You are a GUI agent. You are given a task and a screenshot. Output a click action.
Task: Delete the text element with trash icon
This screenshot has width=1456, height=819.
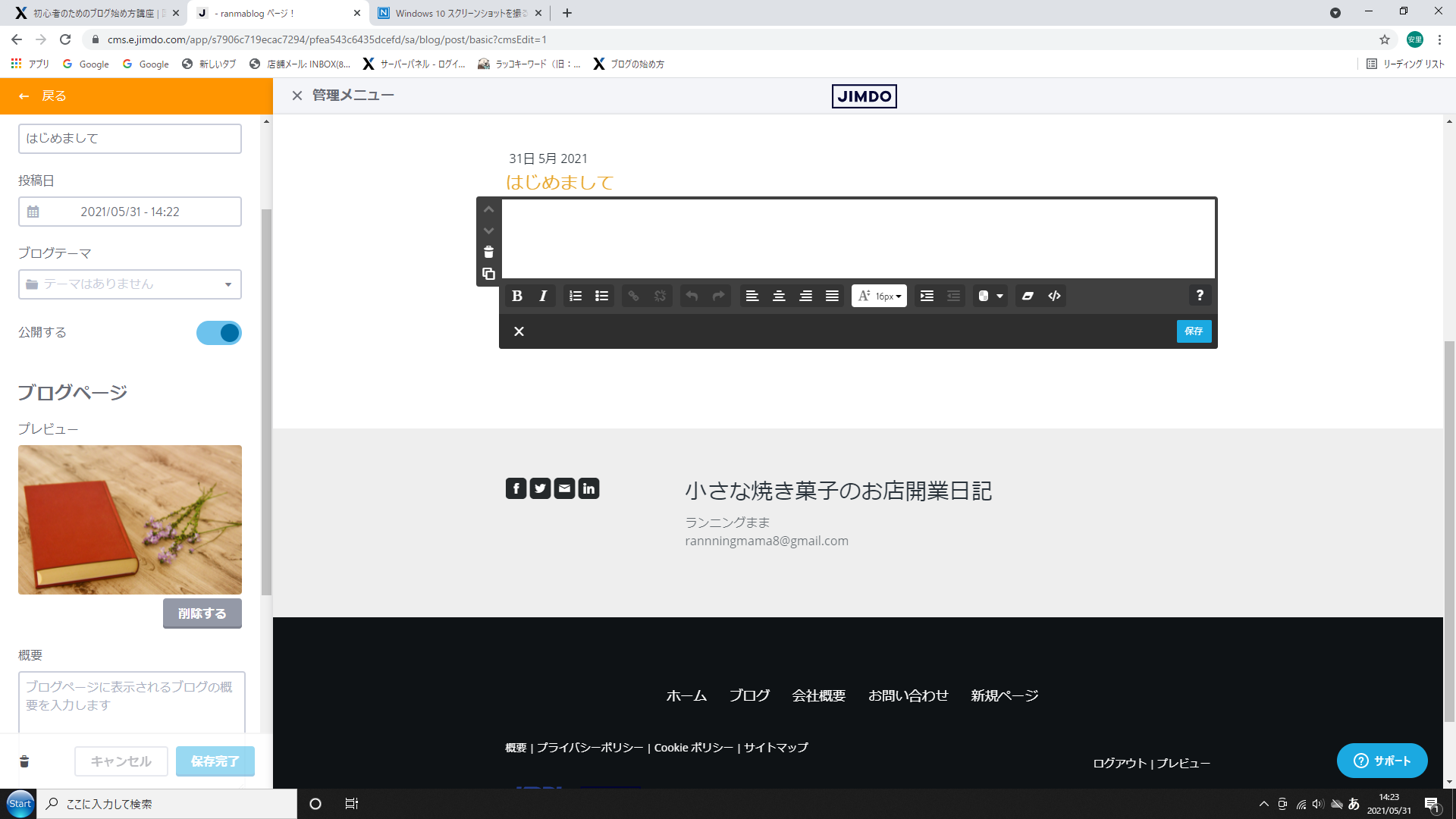pyautogui.click(x=488, y=252)
